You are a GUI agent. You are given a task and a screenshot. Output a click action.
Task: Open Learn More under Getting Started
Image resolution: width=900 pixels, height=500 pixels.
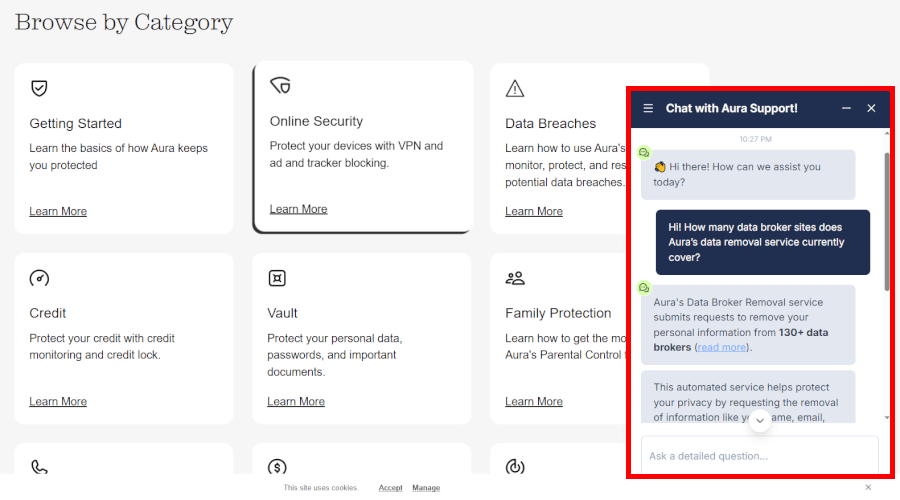(x=58, y=211)
